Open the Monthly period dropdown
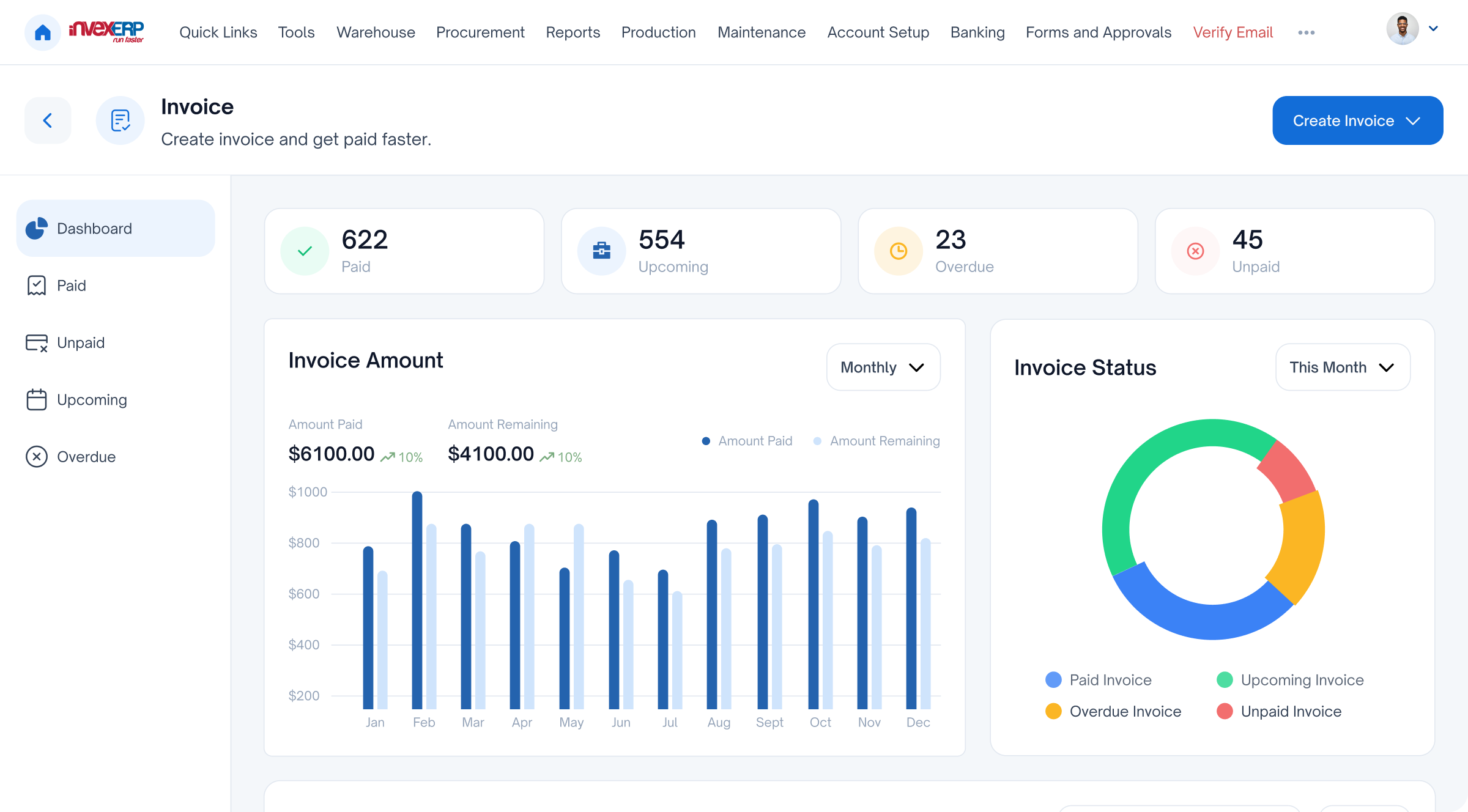Viewport: 1468px width, 812px height. click(883, 367)
